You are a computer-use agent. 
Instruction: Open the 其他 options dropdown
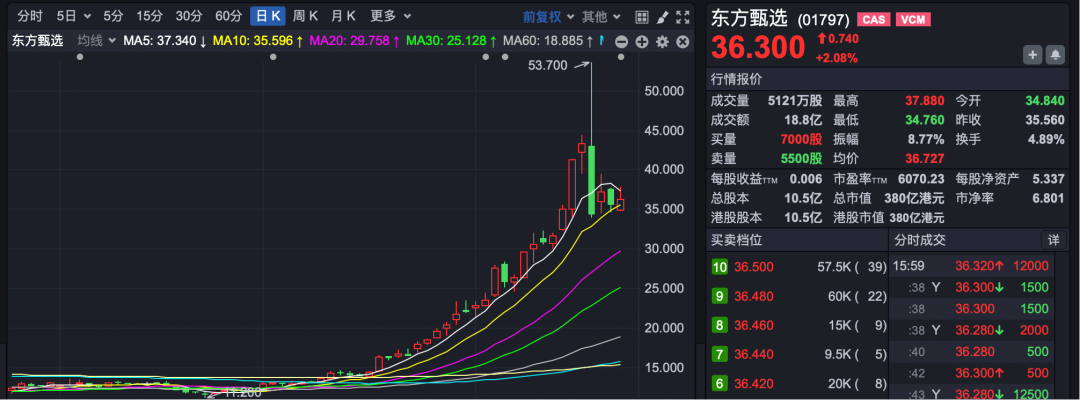tap(601, 17)
